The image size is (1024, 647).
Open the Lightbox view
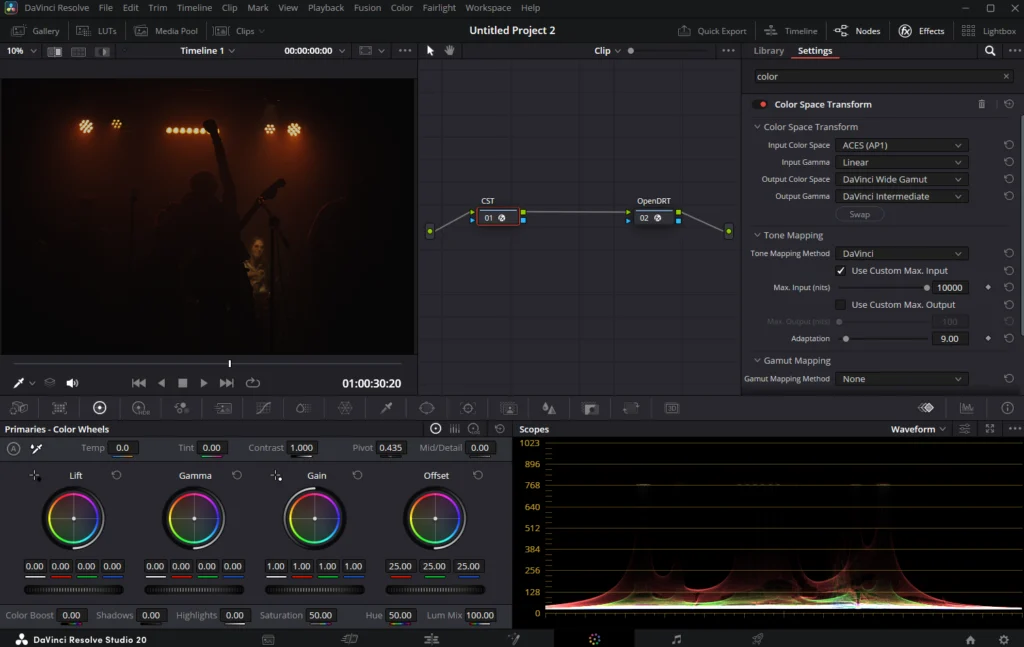pos(989,31)
